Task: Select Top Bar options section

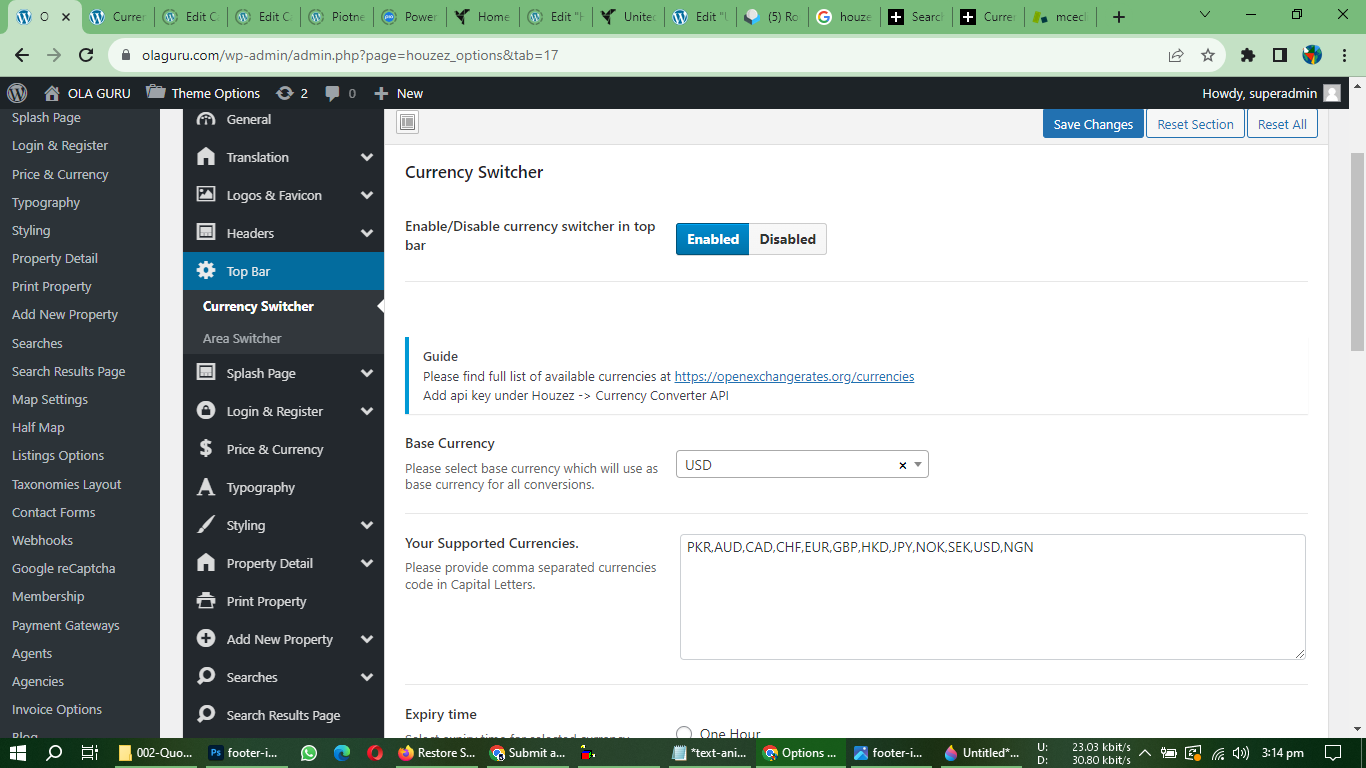Action: pyautogui.click(x=284, y=271)
